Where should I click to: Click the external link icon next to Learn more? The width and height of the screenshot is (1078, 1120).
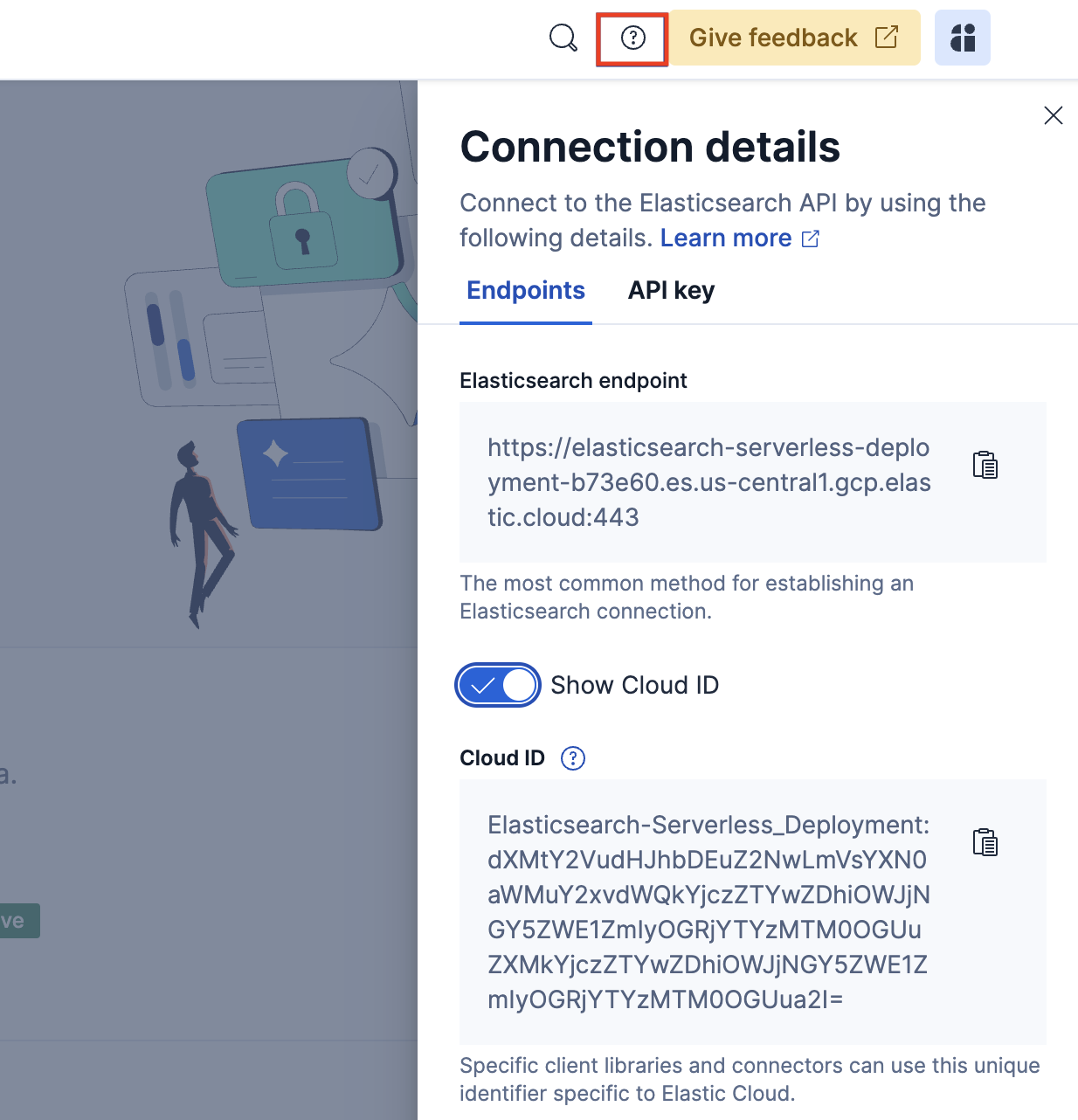[x=810, y=238]
